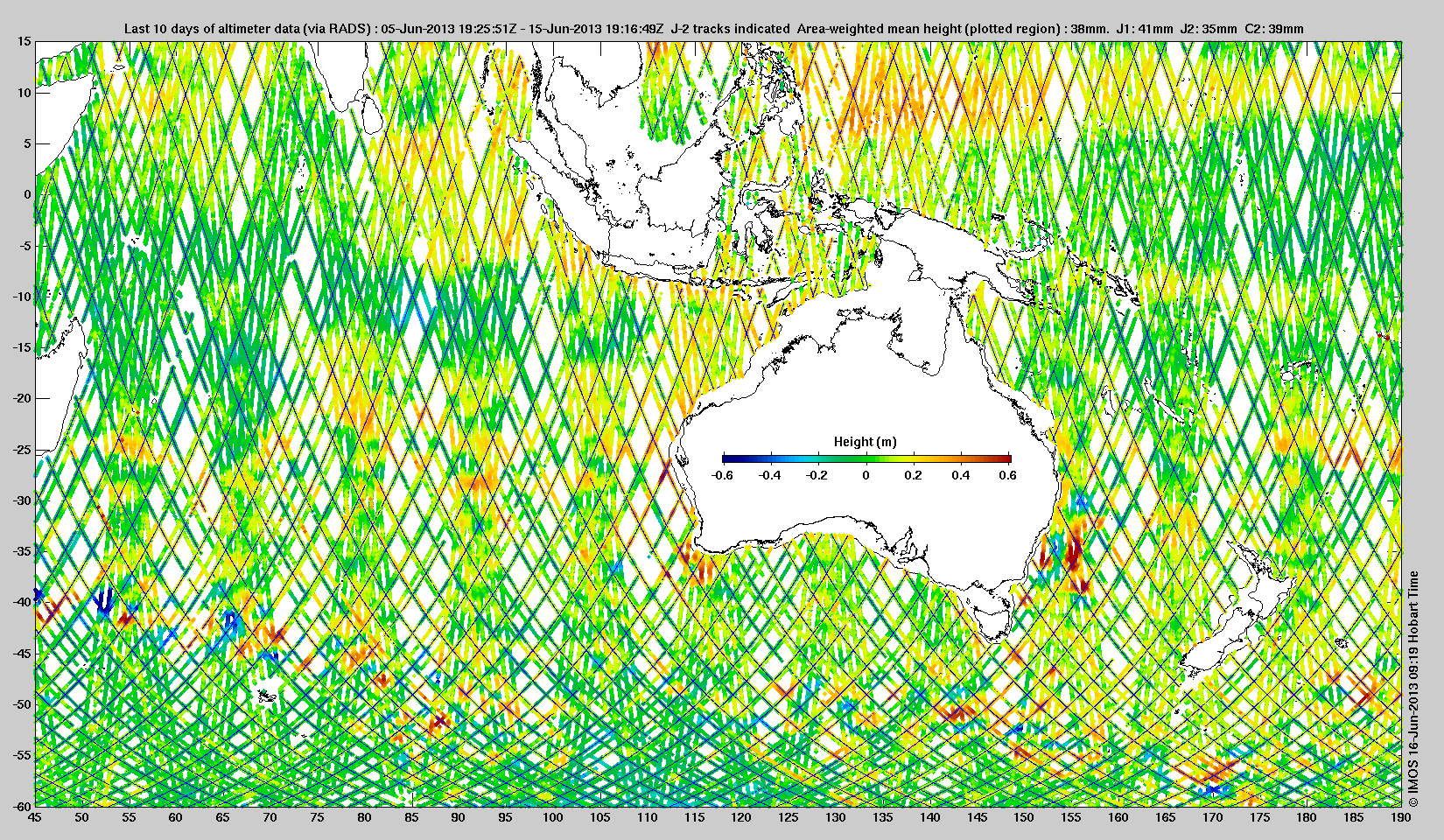Click the colorbar tick label 0.2
This screenshot has height=840, width=1444.
coord(914,475)
